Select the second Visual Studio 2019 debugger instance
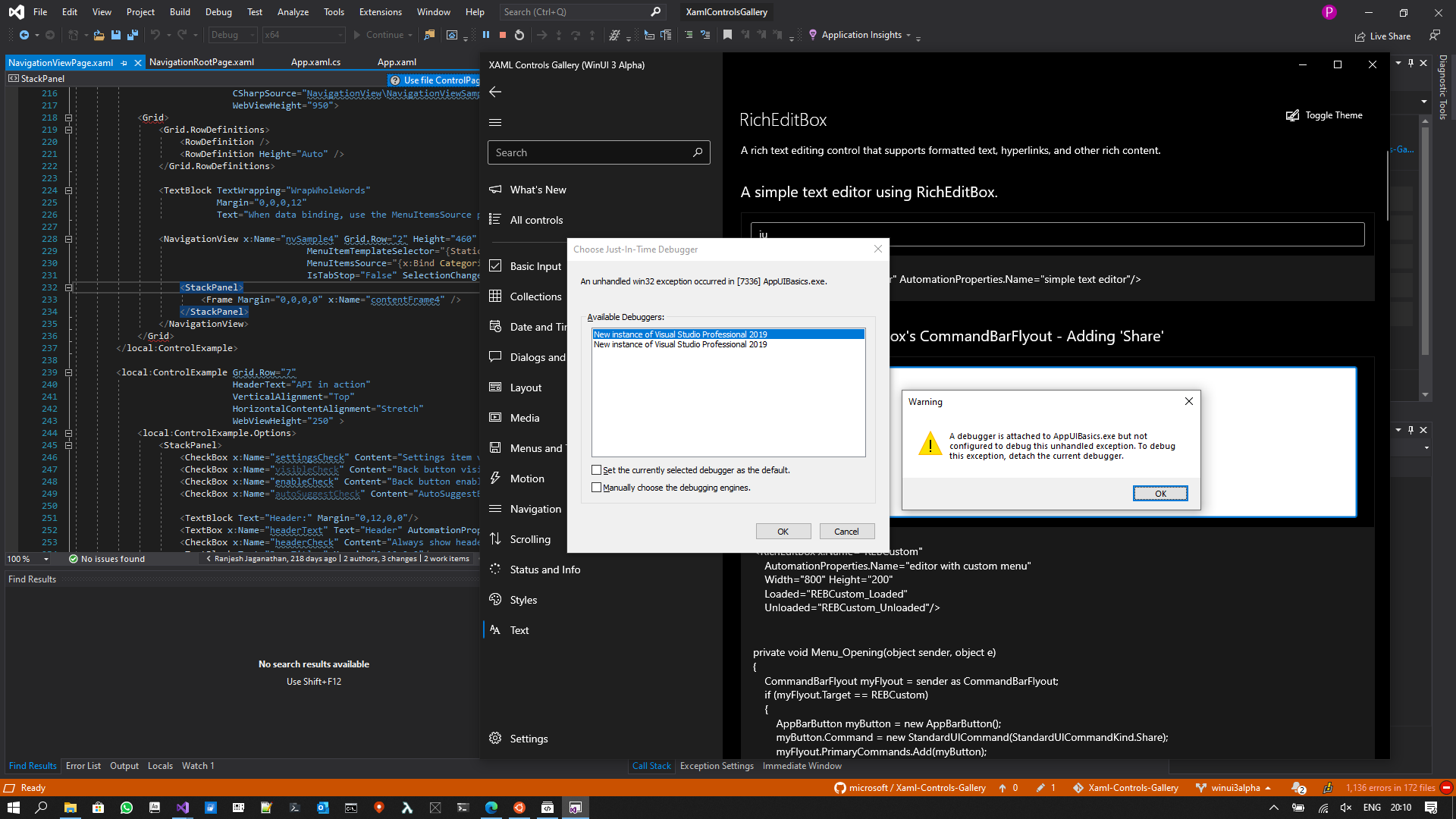1456x819 pixels. [680, 344]
